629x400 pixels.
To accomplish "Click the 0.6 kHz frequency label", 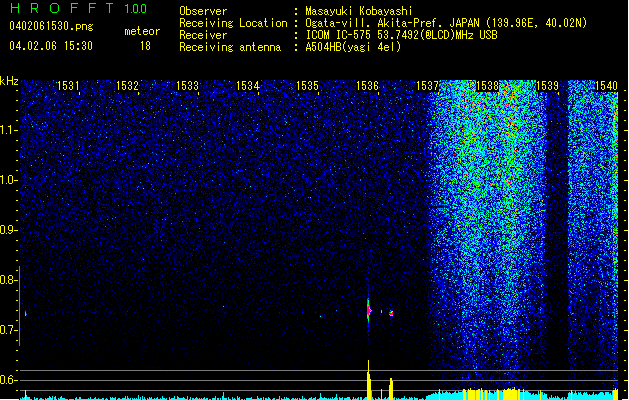I will 9,380.
